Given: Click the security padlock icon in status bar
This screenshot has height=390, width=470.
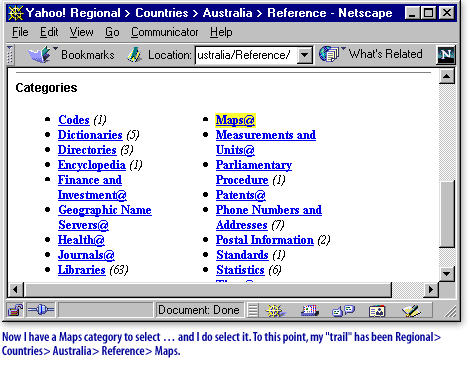Looking at the screenshot, I should point(15,310).
